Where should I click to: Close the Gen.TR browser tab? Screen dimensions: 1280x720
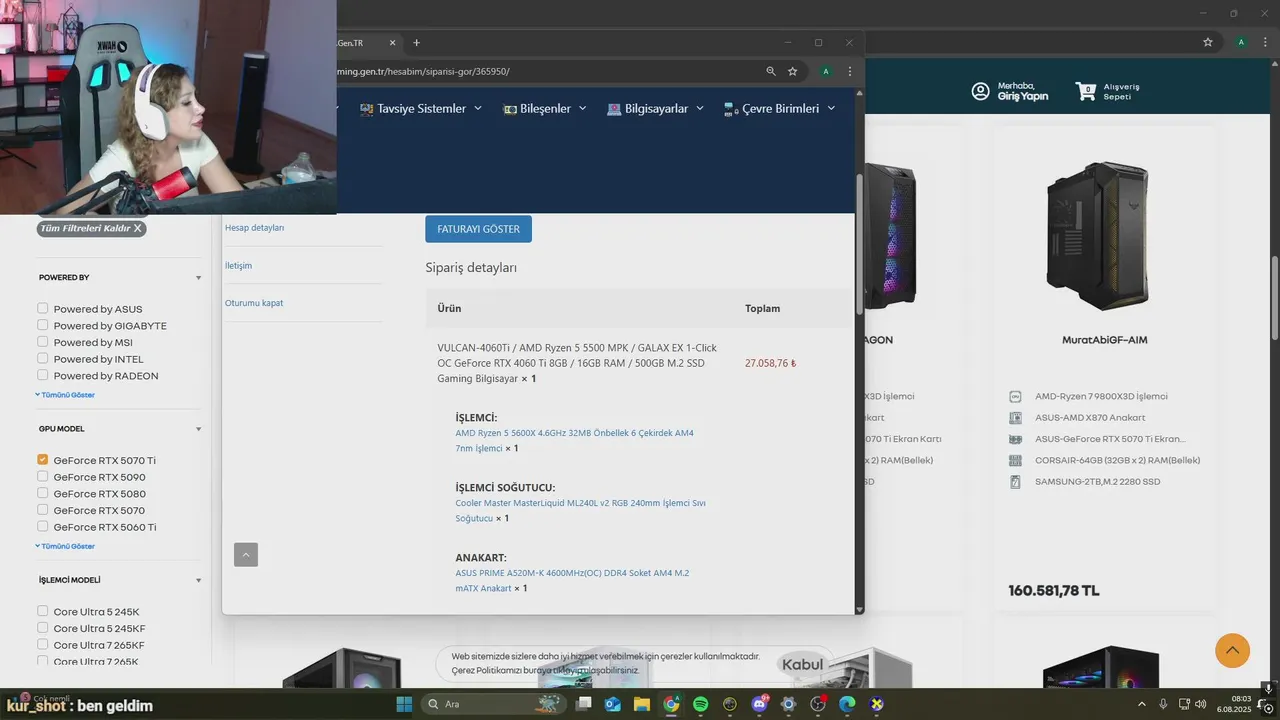(393, 43)
